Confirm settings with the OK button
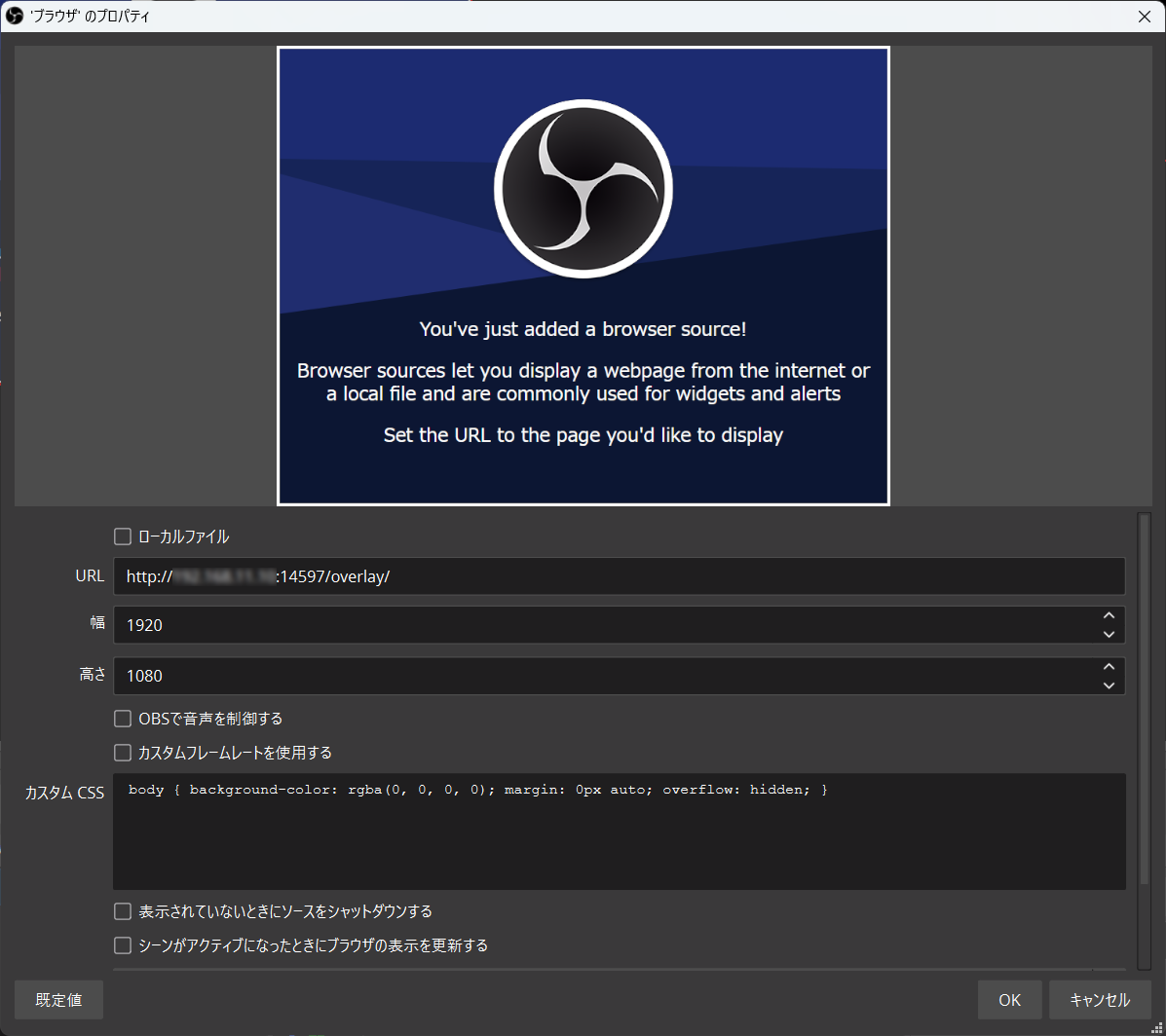 1009,1000
